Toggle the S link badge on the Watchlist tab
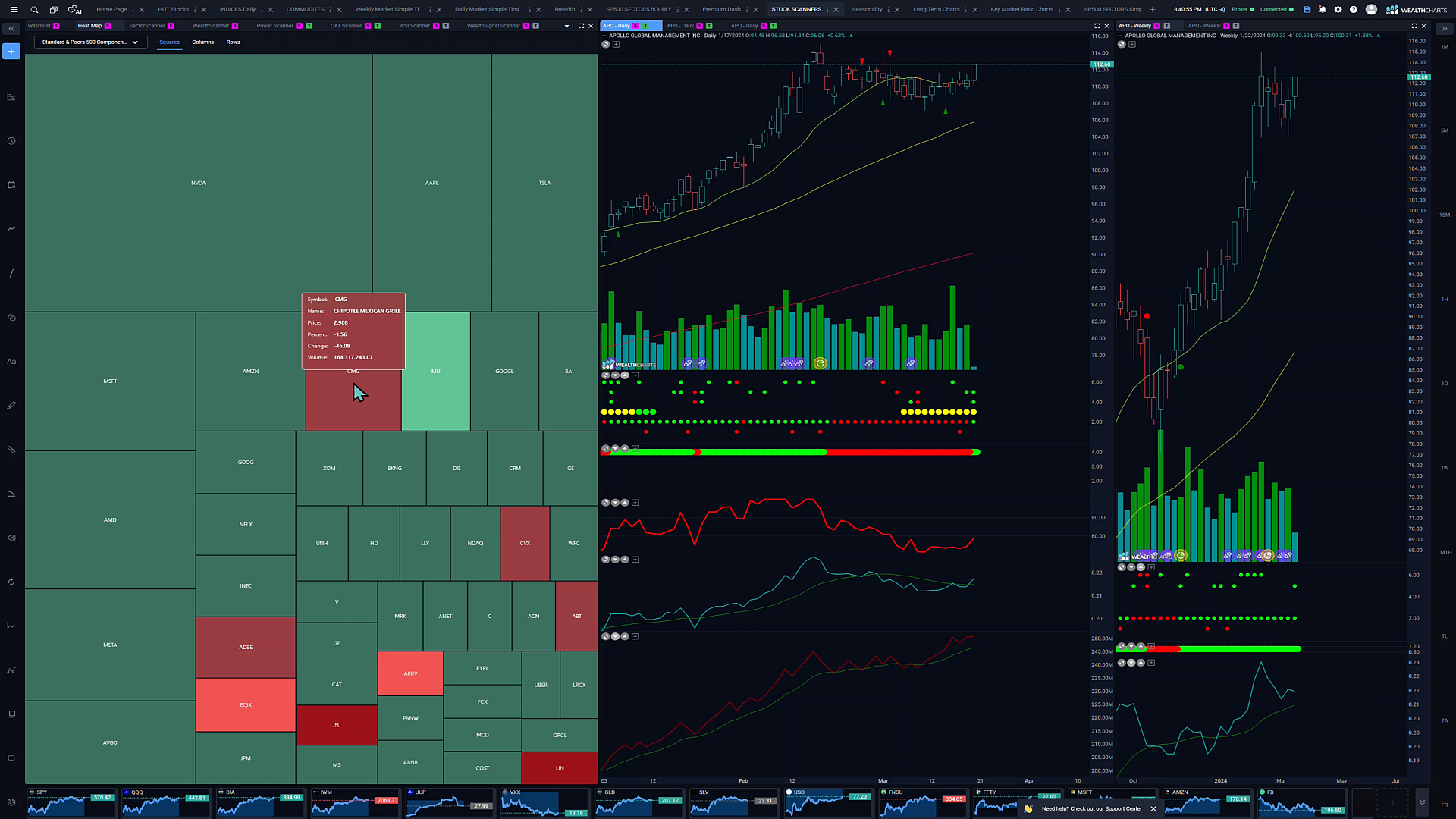The width and height of the screenshot is (1456, 819). [x=56, y=26]
